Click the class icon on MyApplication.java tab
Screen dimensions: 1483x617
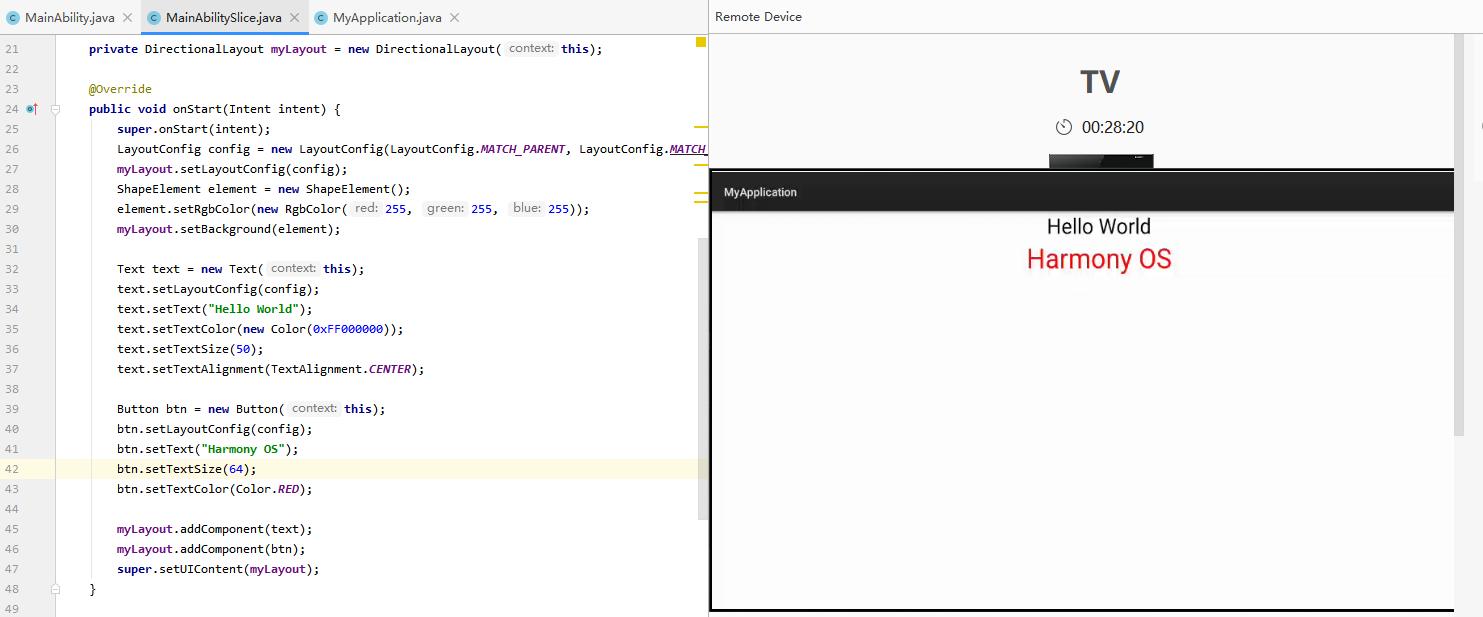click(321, 17)
